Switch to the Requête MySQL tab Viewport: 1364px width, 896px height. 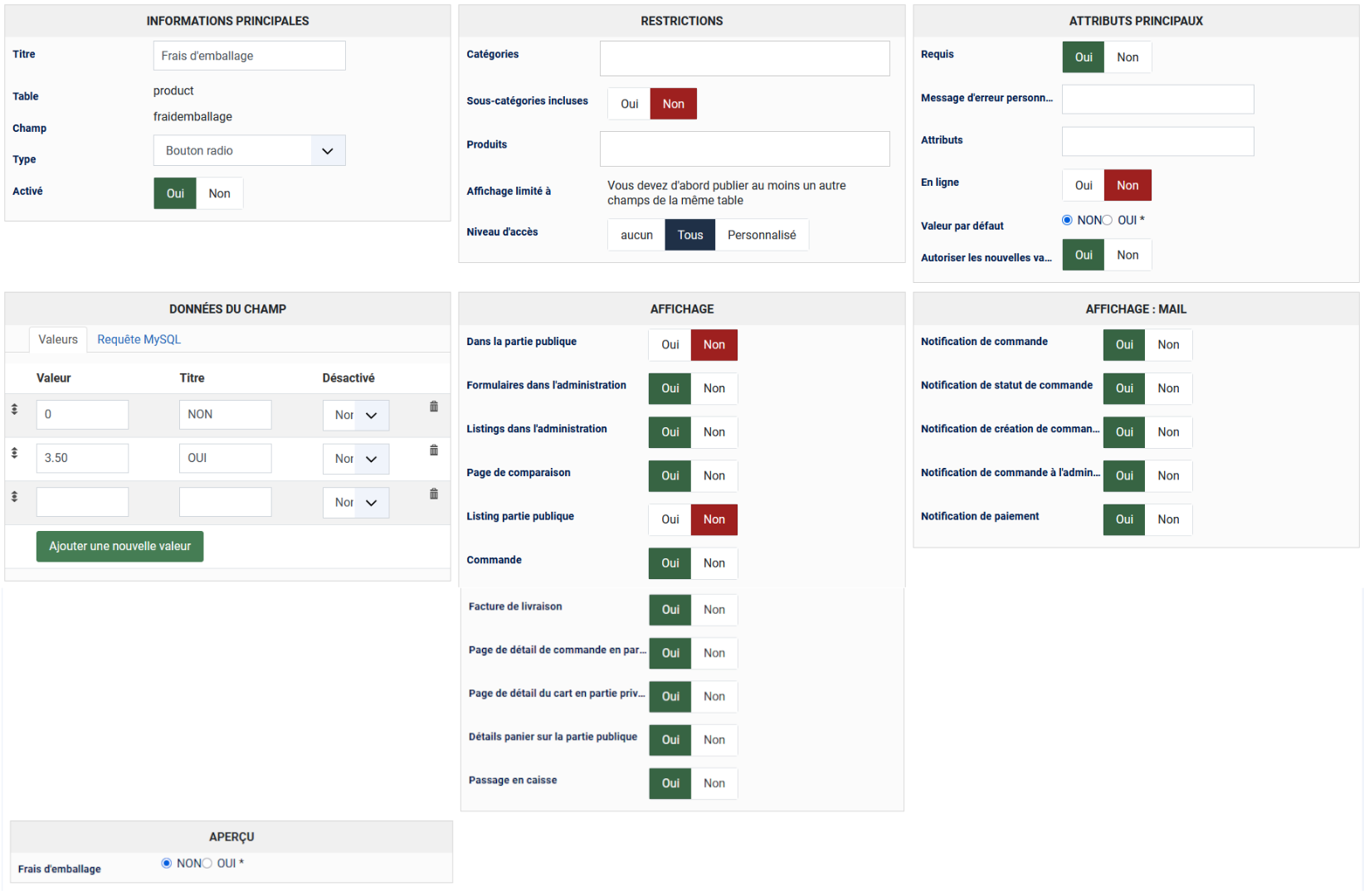pyautogui.click(x=139, y=339)
